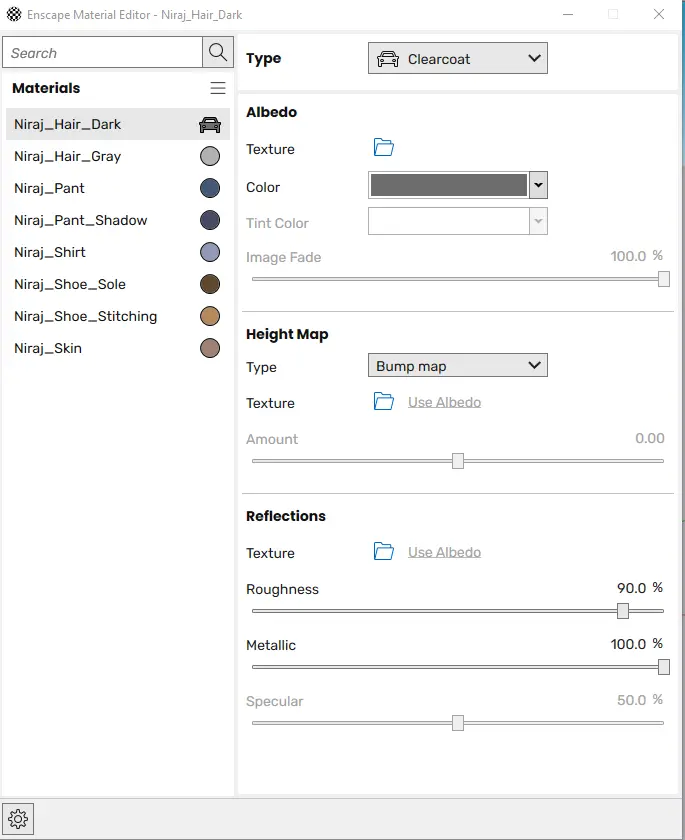685x840 pixels.
Task: Expand the Height Map Bump map dropdown
Action: [458, 366]
